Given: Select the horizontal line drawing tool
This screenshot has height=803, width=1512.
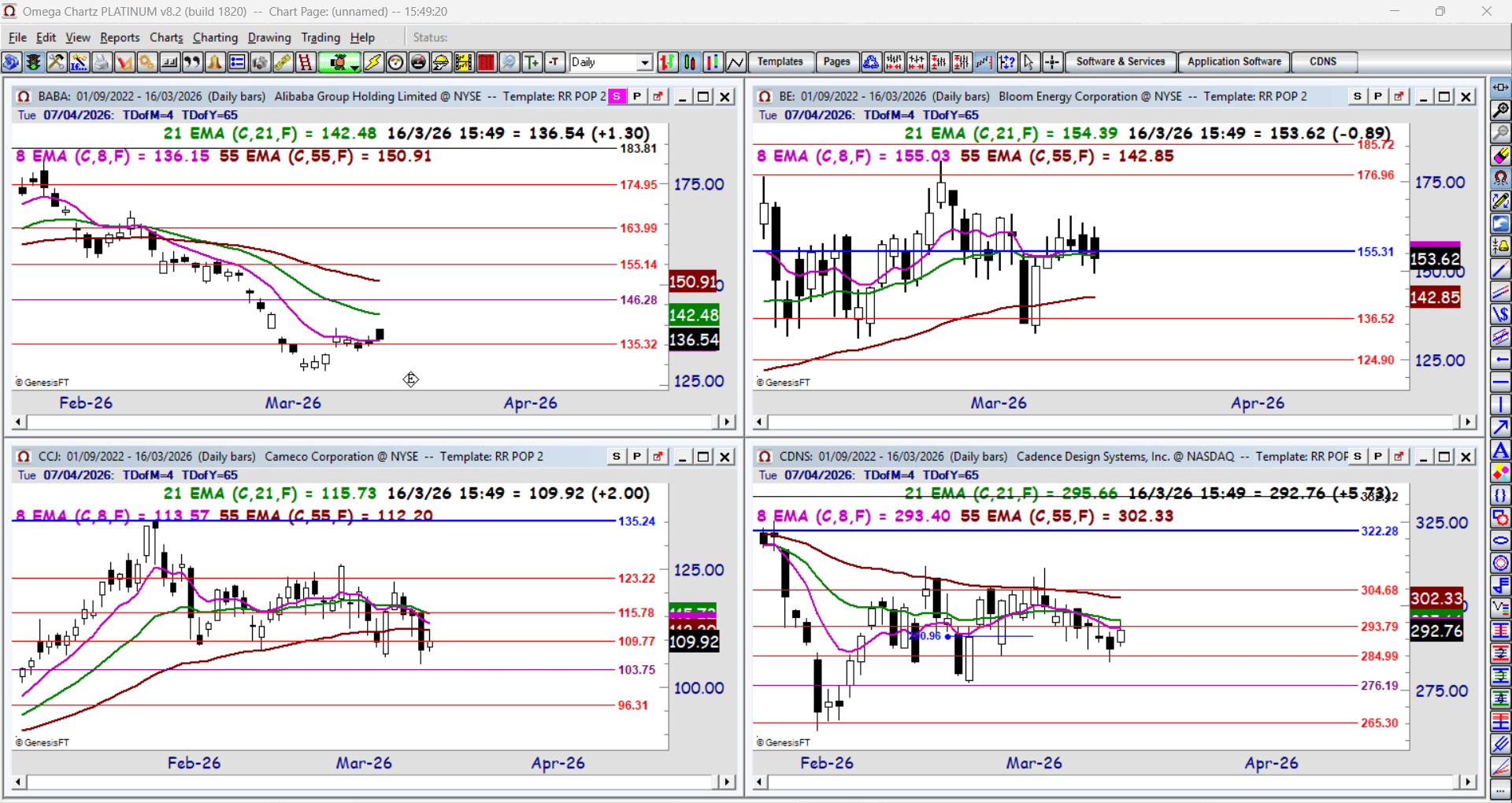Looking at the screenshot, I should [1501, 383].
